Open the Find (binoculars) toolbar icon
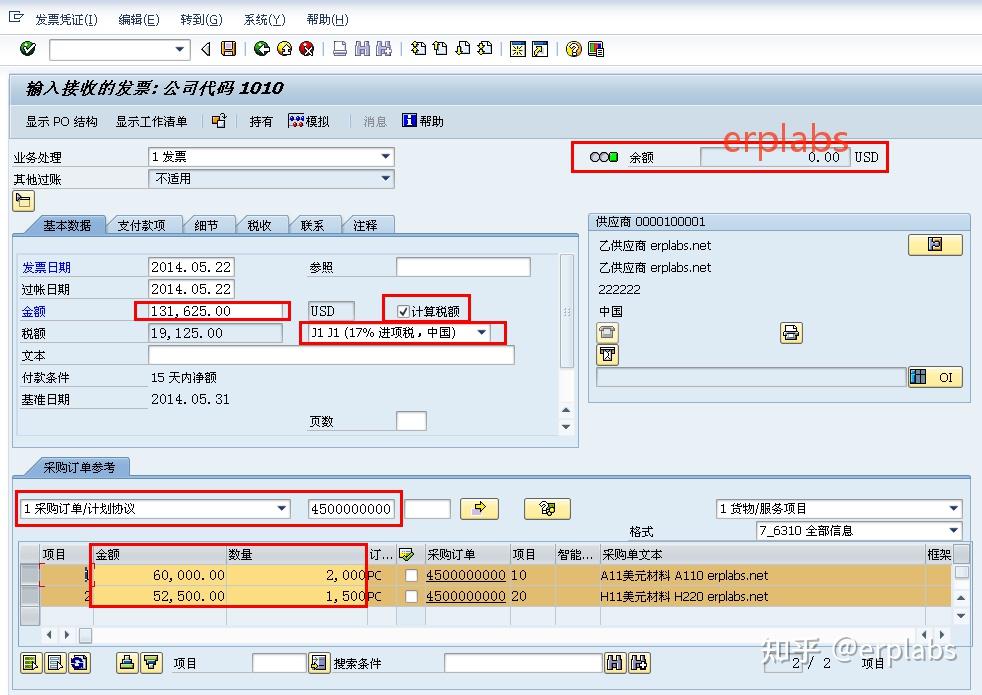982x695 pixels. pyautogui.click(x=361, y=49)
